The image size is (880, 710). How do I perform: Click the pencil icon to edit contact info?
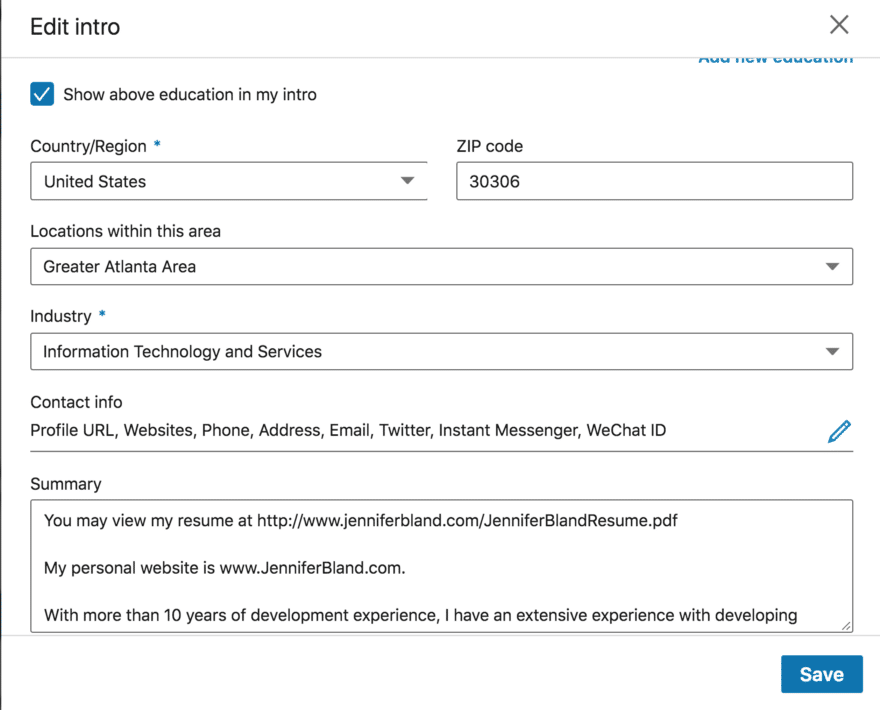tap(839, 431)
